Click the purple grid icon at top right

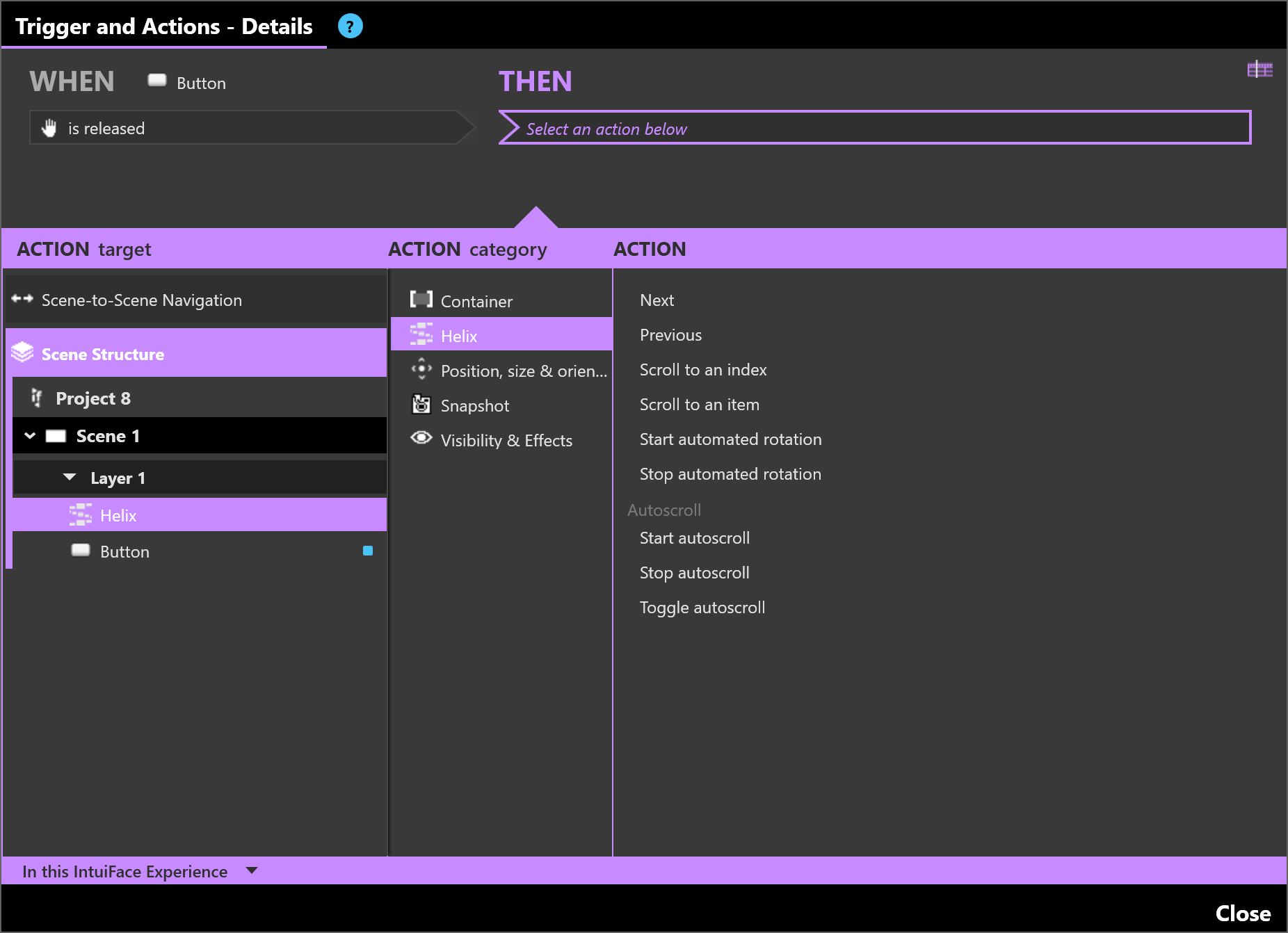pyautogui.click(x=1259, y=70)
